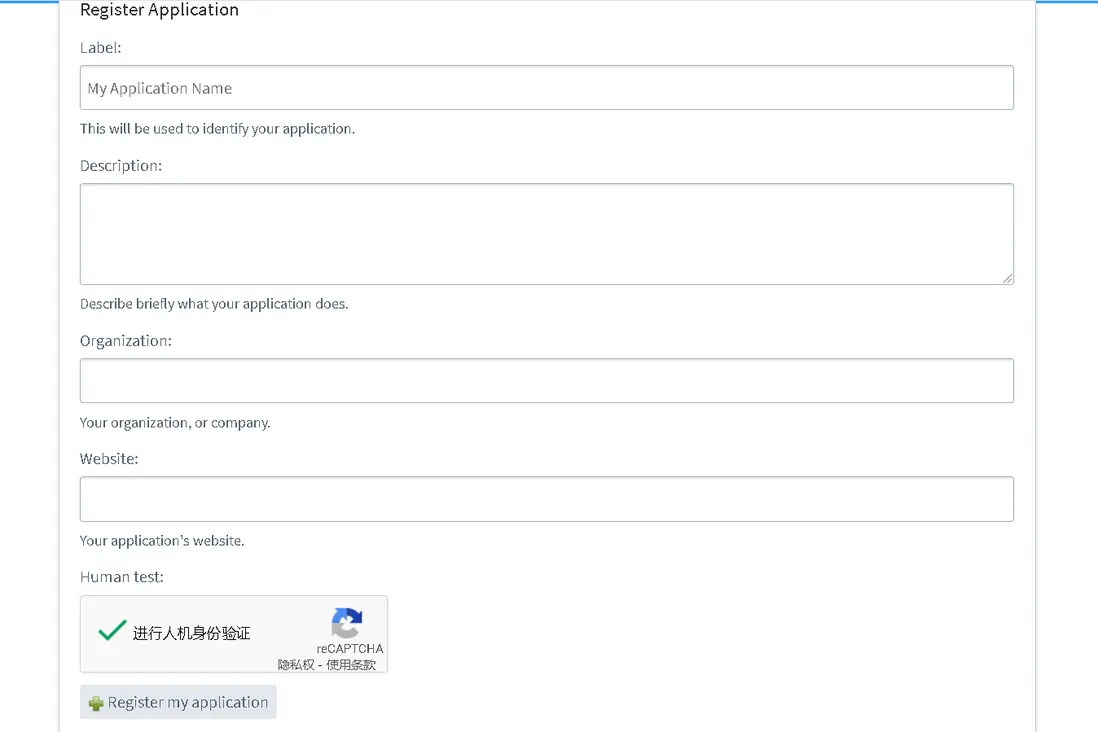Click the "Organization:" field caption

click(126, 341)
